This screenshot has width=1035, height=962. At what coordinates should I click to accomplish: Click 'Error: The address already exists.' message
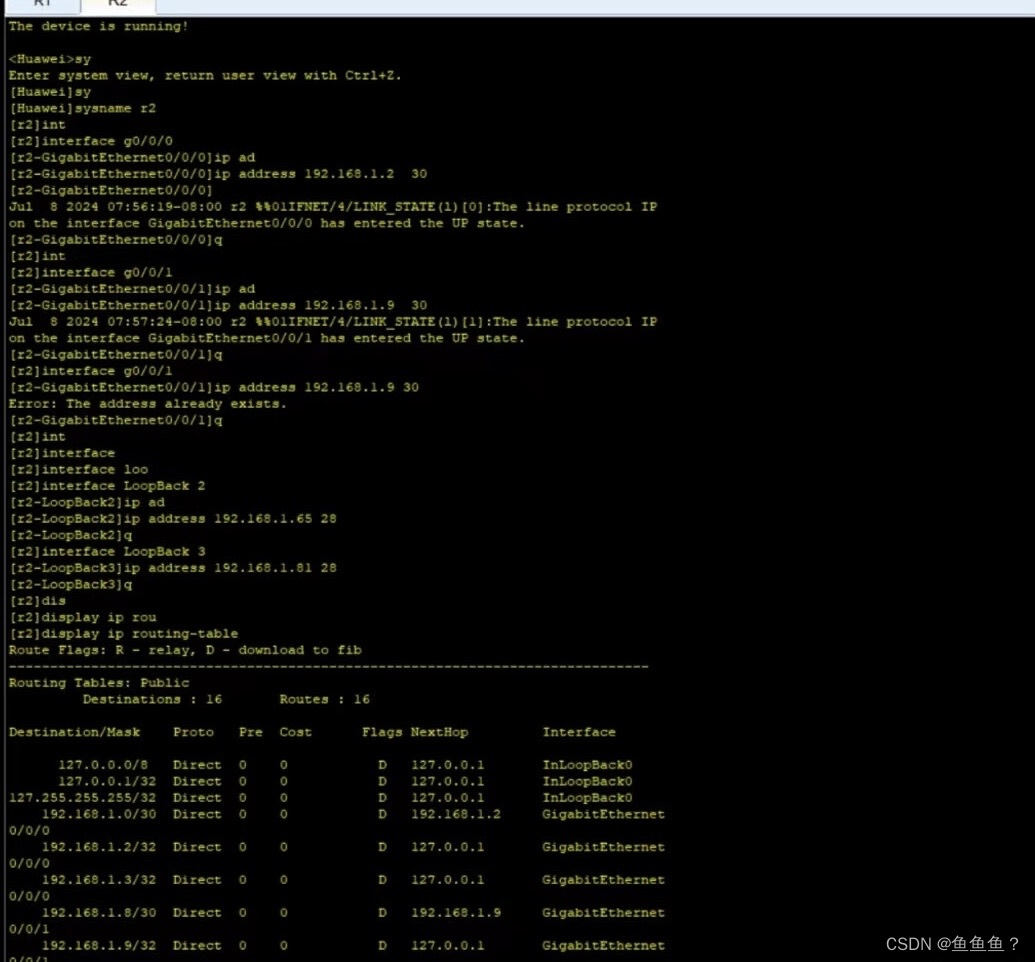[x=148, y=404]
